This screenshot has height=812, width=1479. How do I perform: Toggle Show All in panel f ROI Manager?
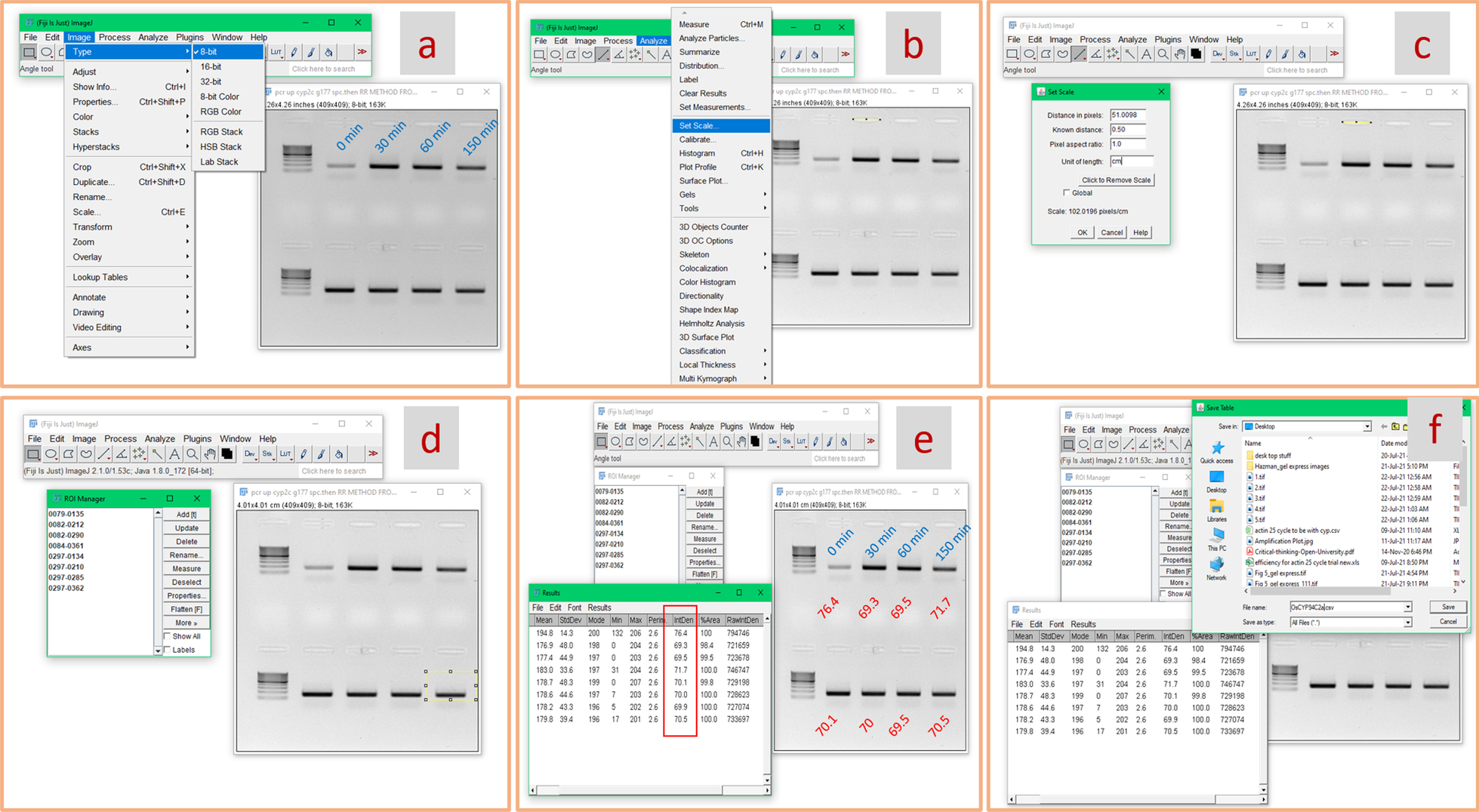tap(1163, 594)
